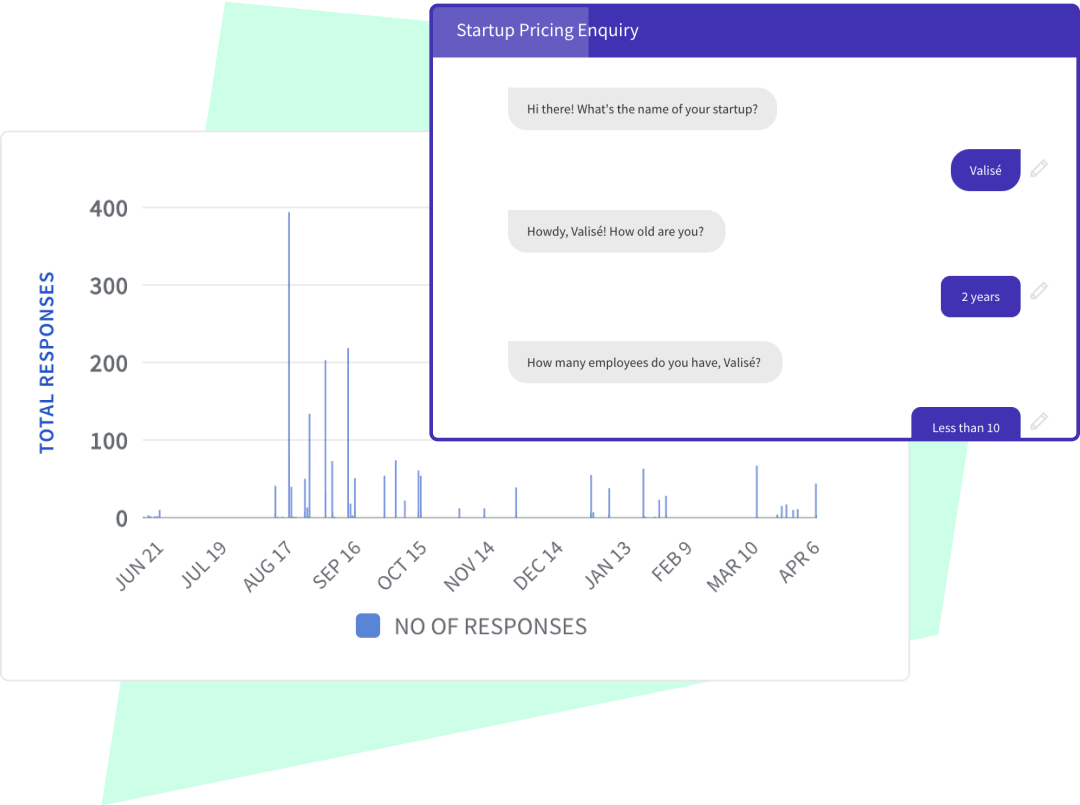Click the "JUN 21" axis label

pyautogui.click(x=138, y=560)
